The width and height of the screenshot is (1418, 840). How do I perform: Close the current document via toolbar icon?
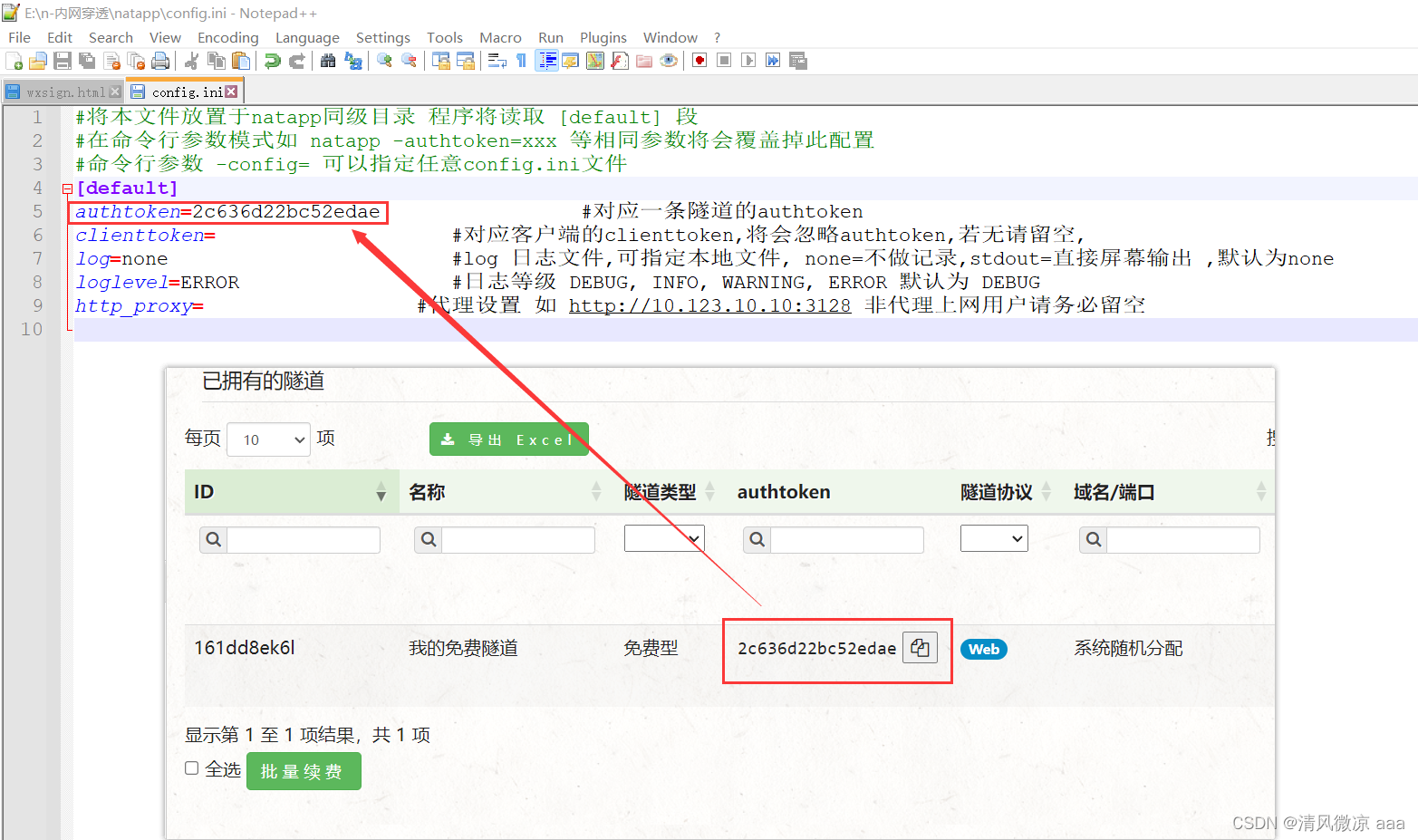tap(112, 61)
